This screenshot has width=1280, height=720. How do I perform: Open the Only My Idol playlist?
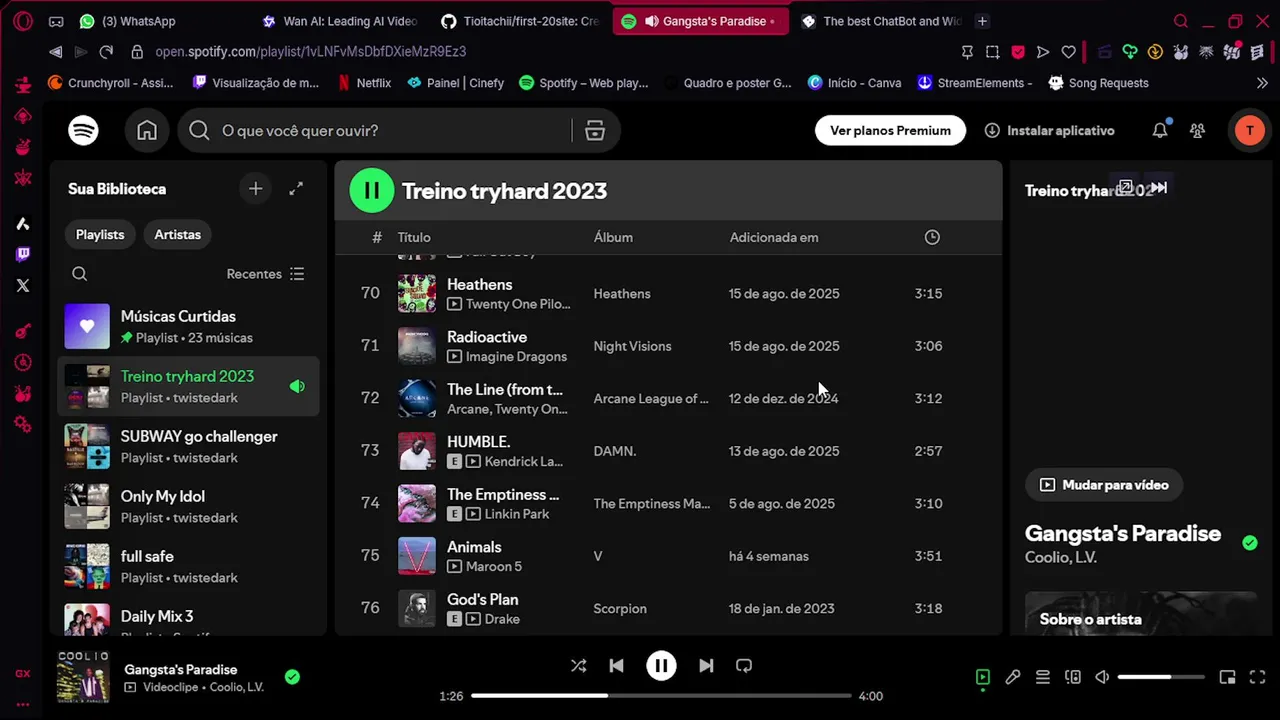pos(188,506)
